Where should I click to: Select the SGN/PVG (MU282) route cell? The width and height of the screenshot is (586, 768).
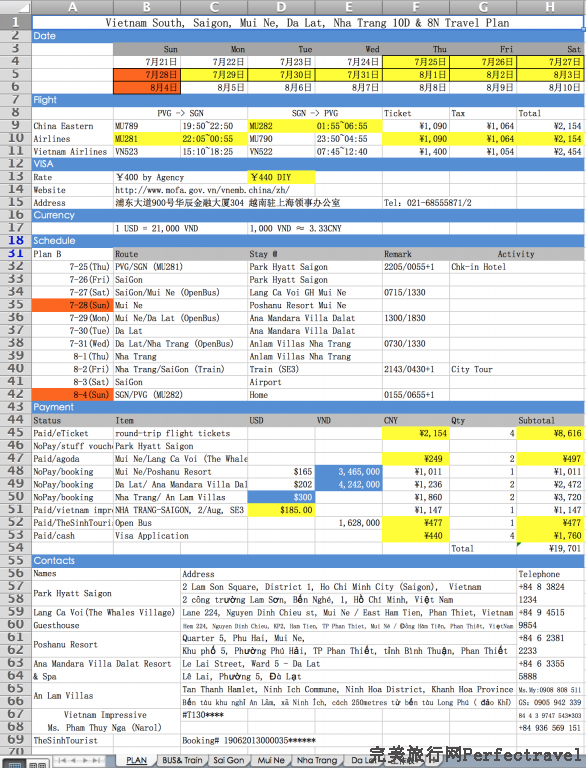click(180, 395)
